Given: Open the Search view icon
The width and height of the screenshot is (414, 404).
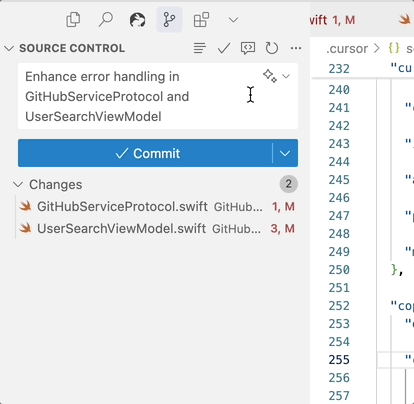Looking at the screenshot, I should tap(105, 20).
